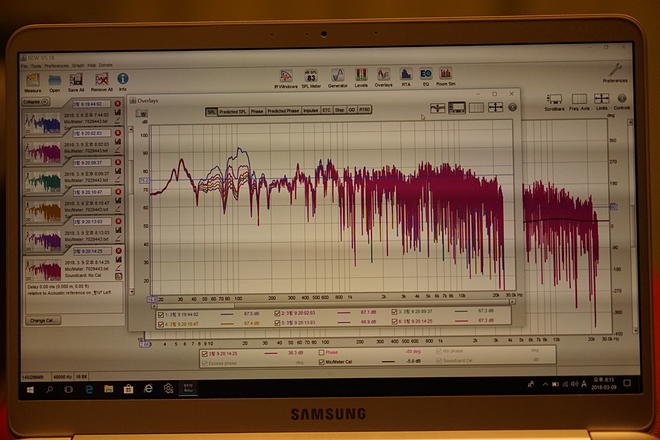Open a measurement file with Open icon

(x=54, y=82)
